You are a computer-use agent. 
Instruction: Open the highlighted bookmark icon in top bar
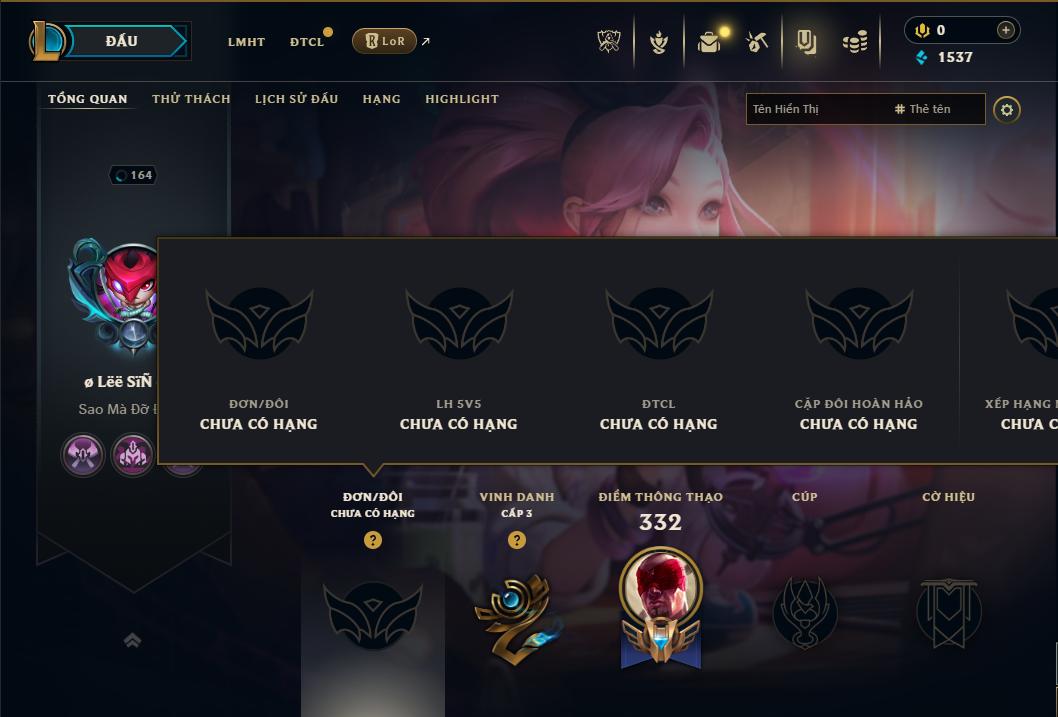(806, 42)
